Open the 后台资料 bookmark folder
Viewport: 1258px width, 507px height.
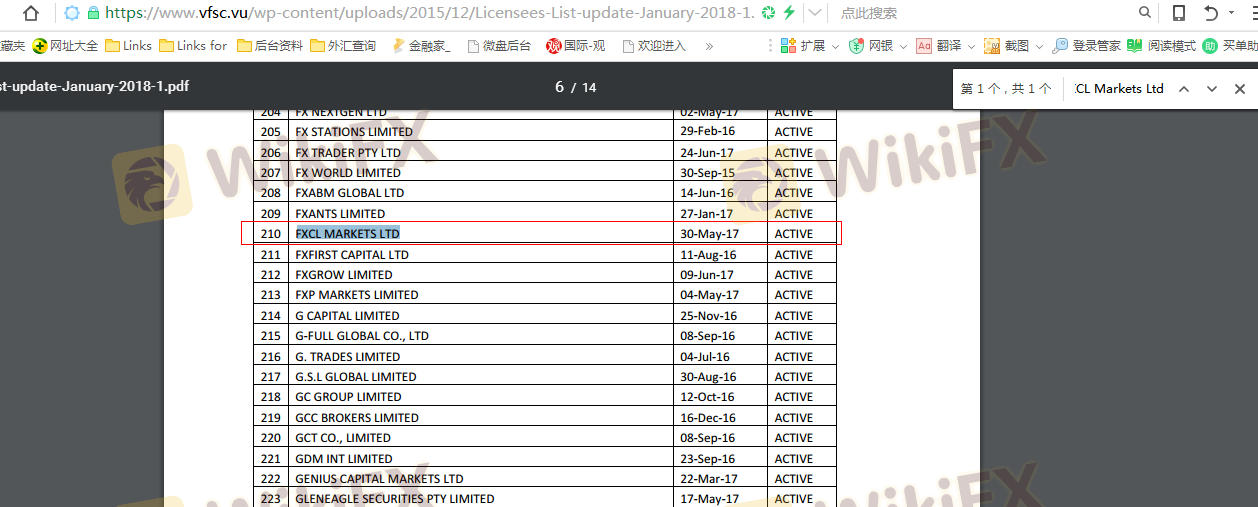[270, 46]
